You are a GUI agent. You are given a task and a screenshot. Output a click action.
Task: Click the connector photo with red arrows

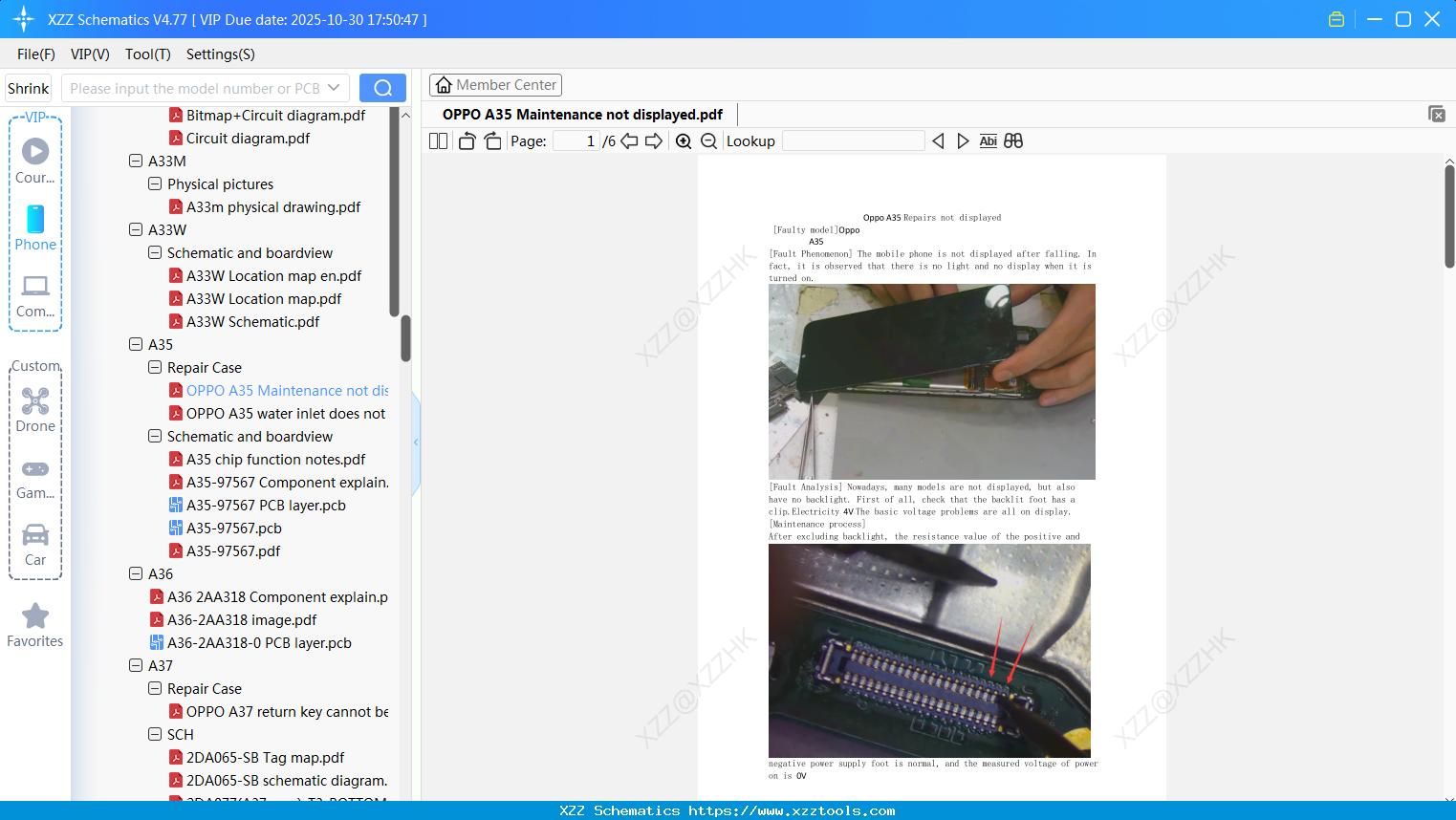[929, 651]
